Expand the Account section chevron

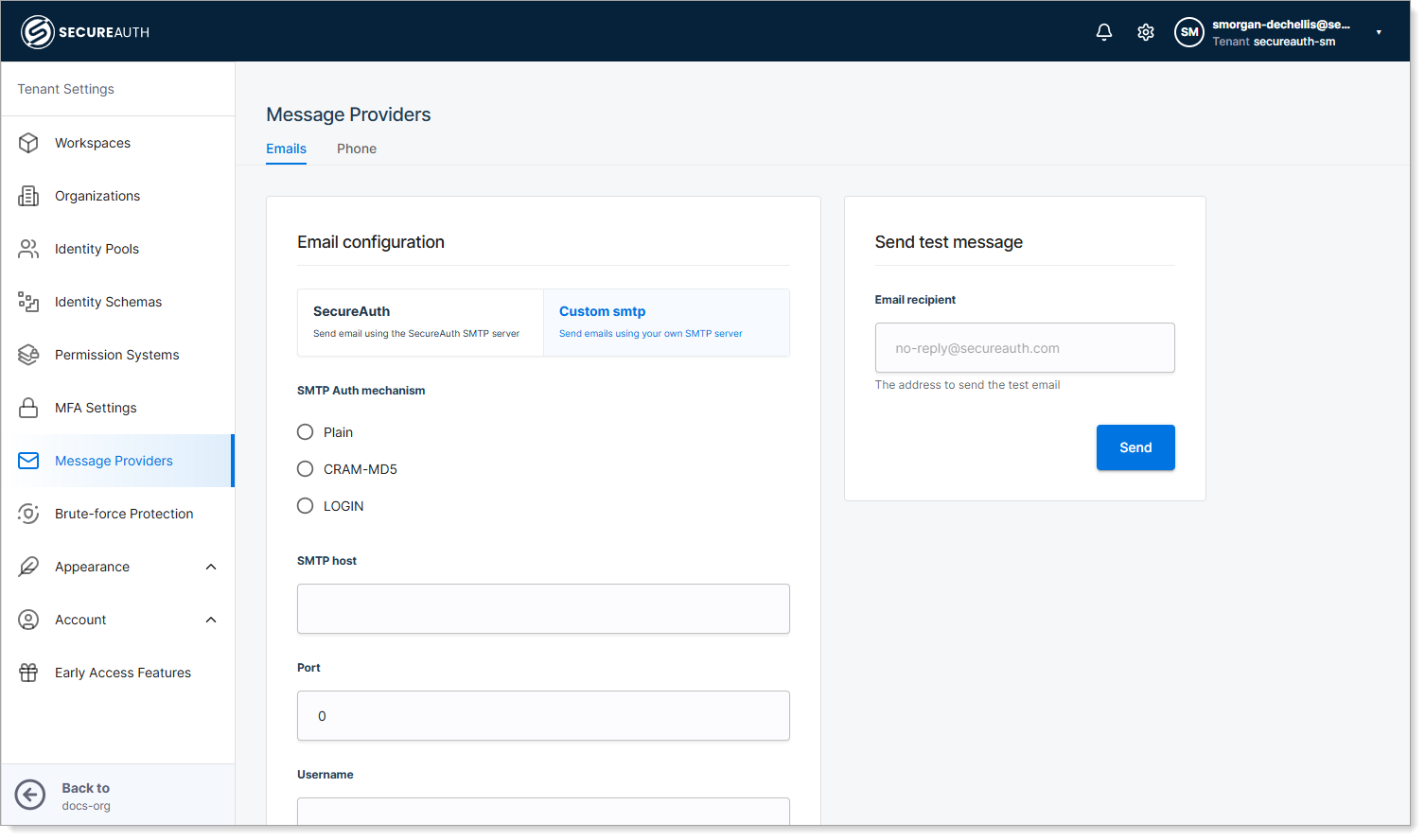point(211,620)
